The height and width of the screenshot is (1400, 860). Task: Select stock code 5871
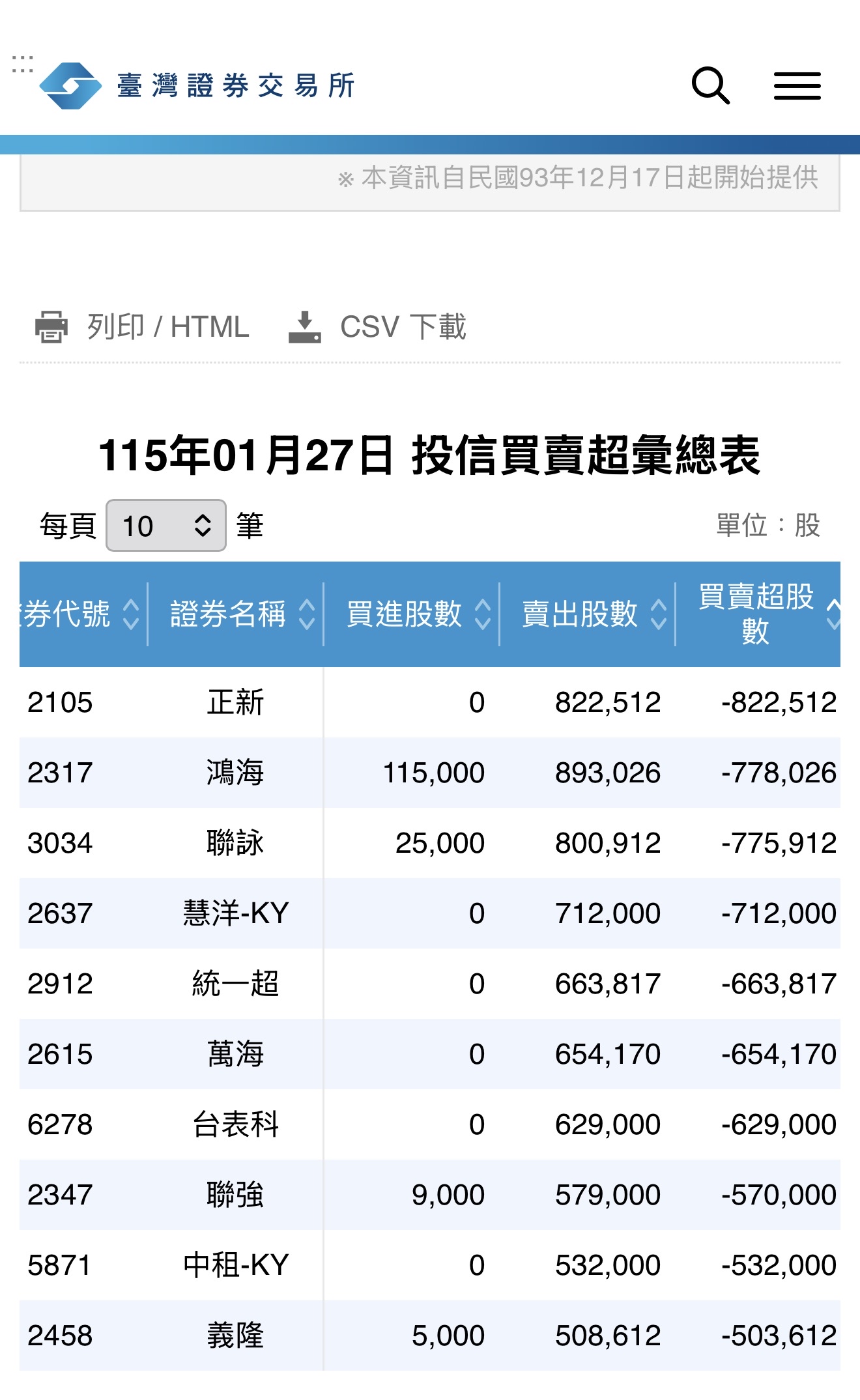point(60,1265)
